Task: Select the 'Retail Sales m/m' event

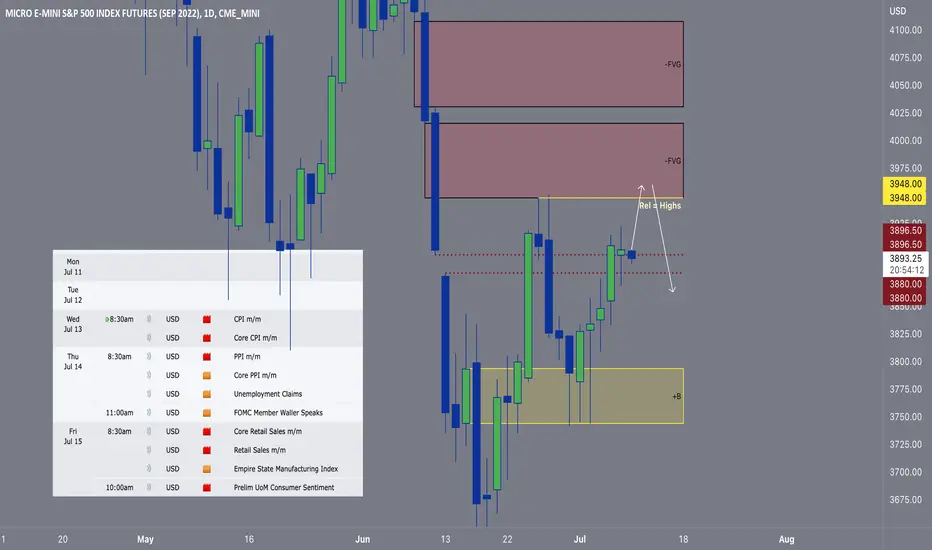Action: (260, 450)
